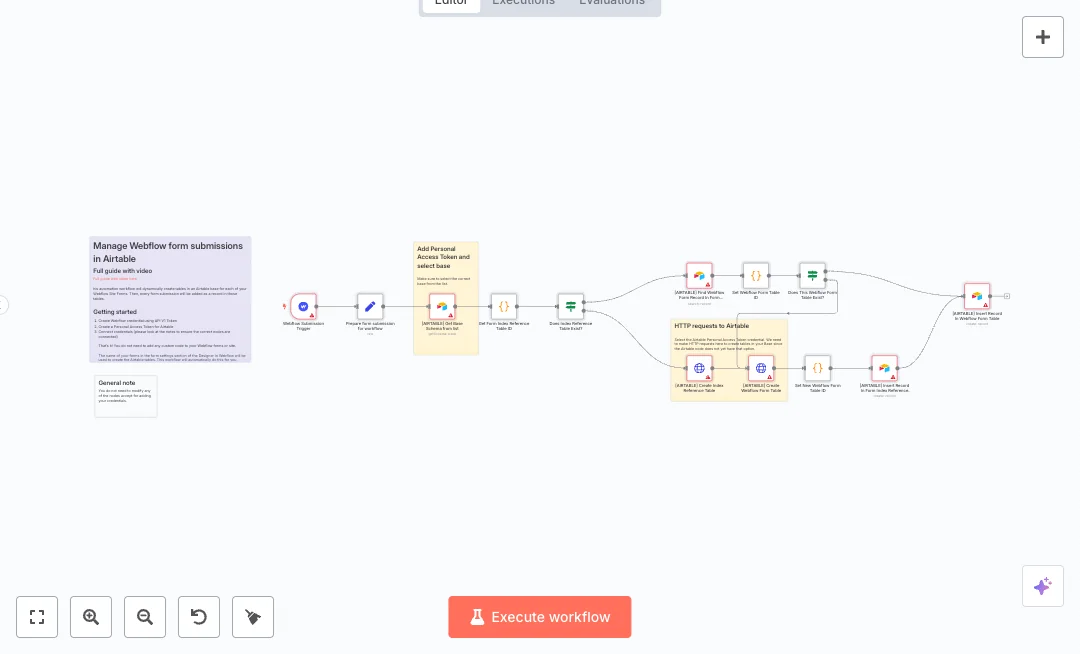Select the [AIRTABLE] Find Webflow Form Record node
Image resolution: width=1080 pixels, height=654 pixels.
click(x=699, y=275)
